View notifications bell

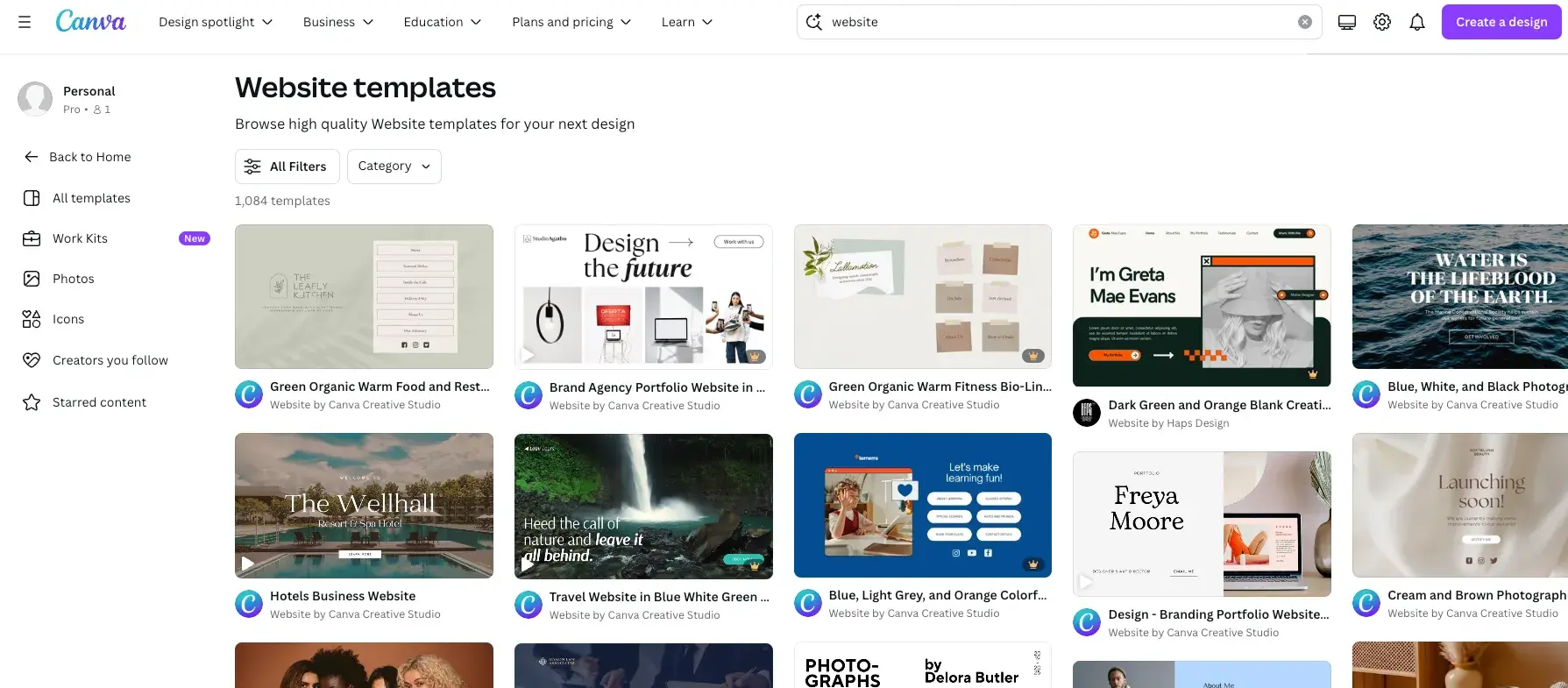[x=1416, y=22]
